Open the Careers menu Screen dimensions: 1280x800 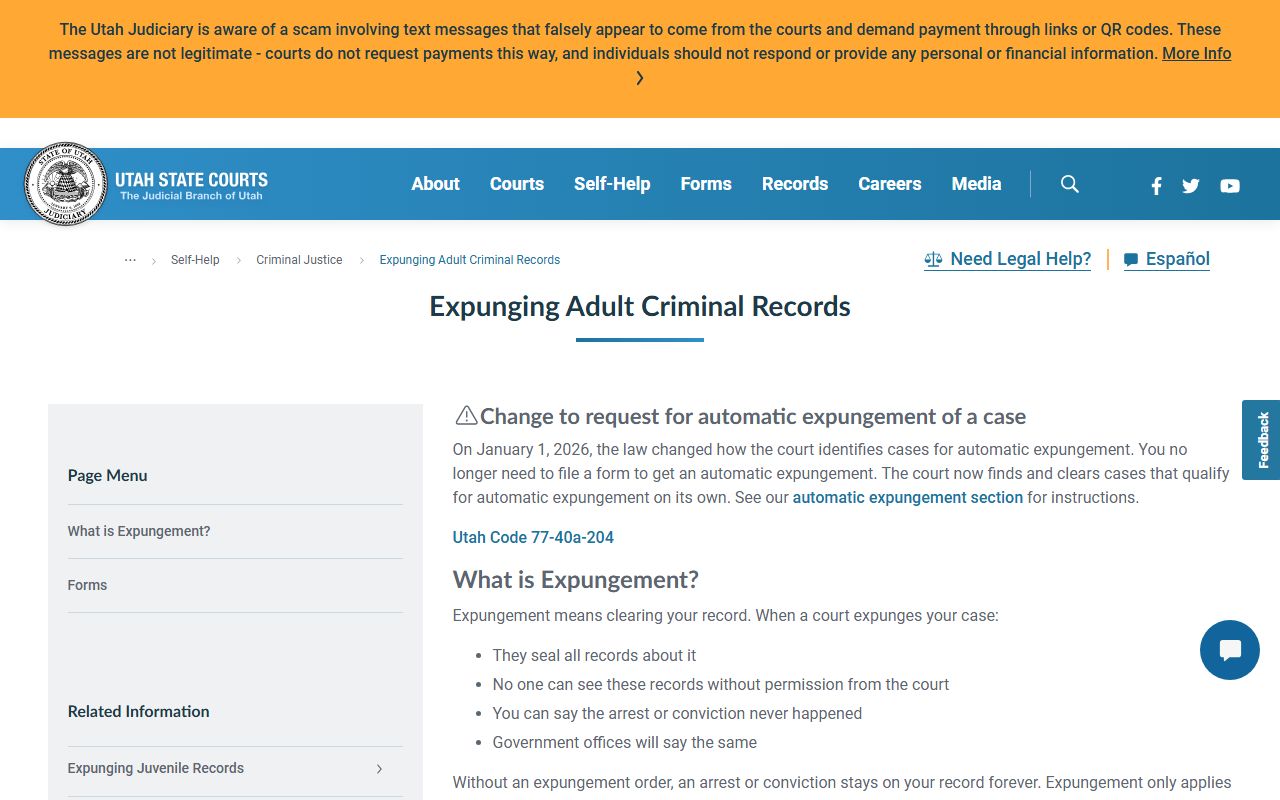890,184
